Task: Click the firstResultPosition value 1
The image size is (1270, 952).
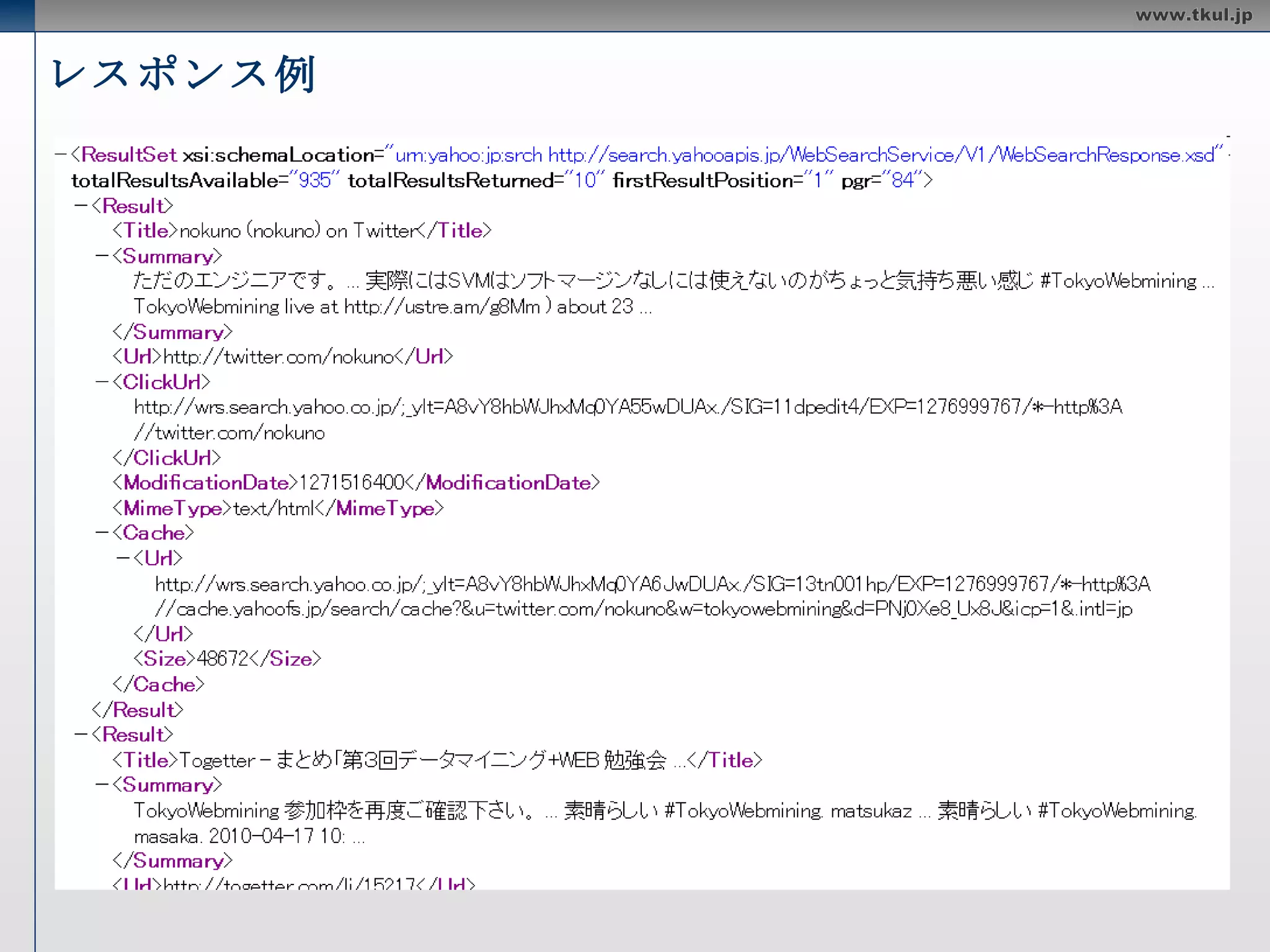Action: (818, 180)
